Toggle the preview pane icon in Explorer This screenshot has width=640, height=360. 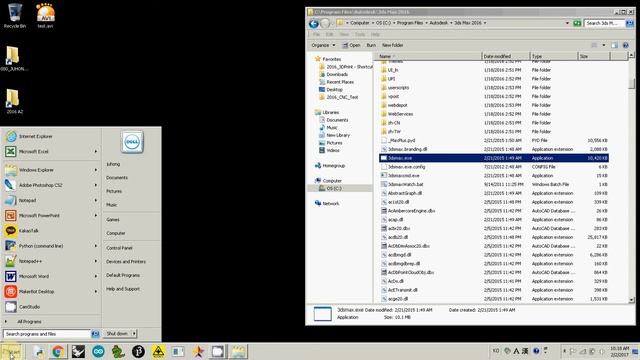tap(614, 45)
